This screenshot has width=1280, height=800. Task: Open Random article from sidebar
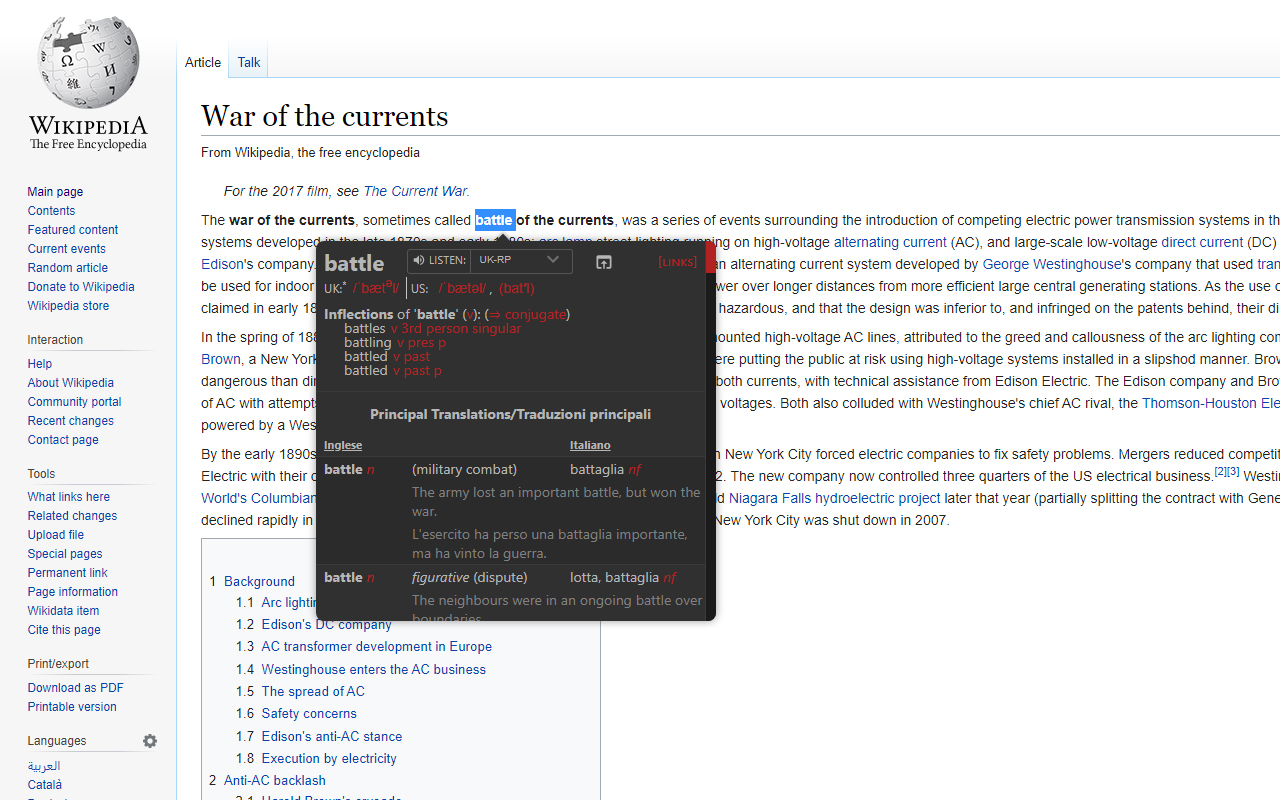pos(68,268)
